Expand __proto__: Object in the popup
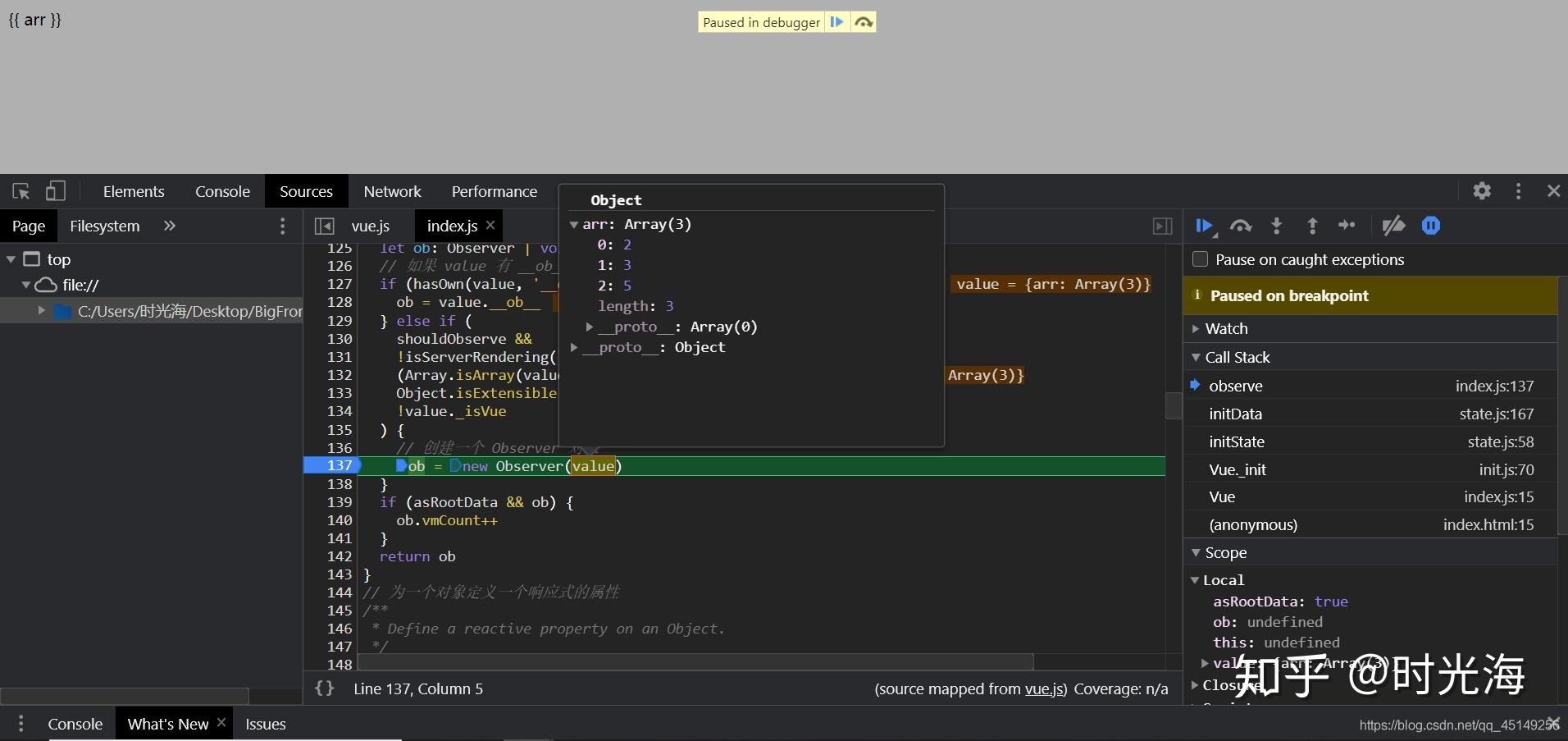 pos(575,347)
